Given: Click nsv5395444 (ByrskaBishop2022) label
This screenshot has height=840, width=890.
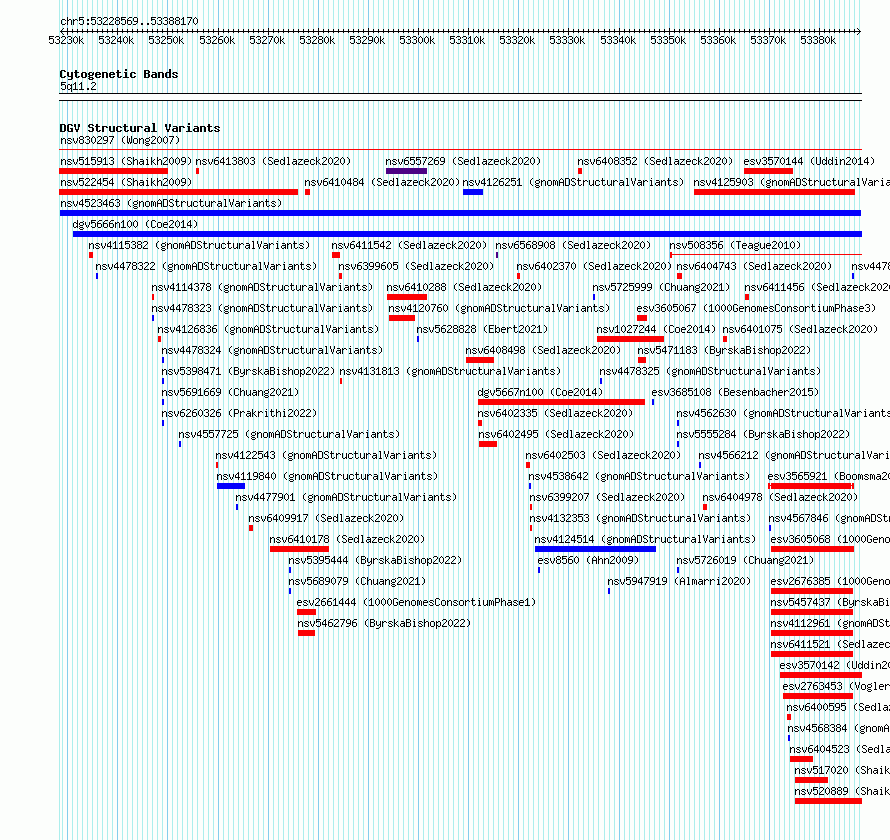Looking at the screenshot, I should [375, 560].
